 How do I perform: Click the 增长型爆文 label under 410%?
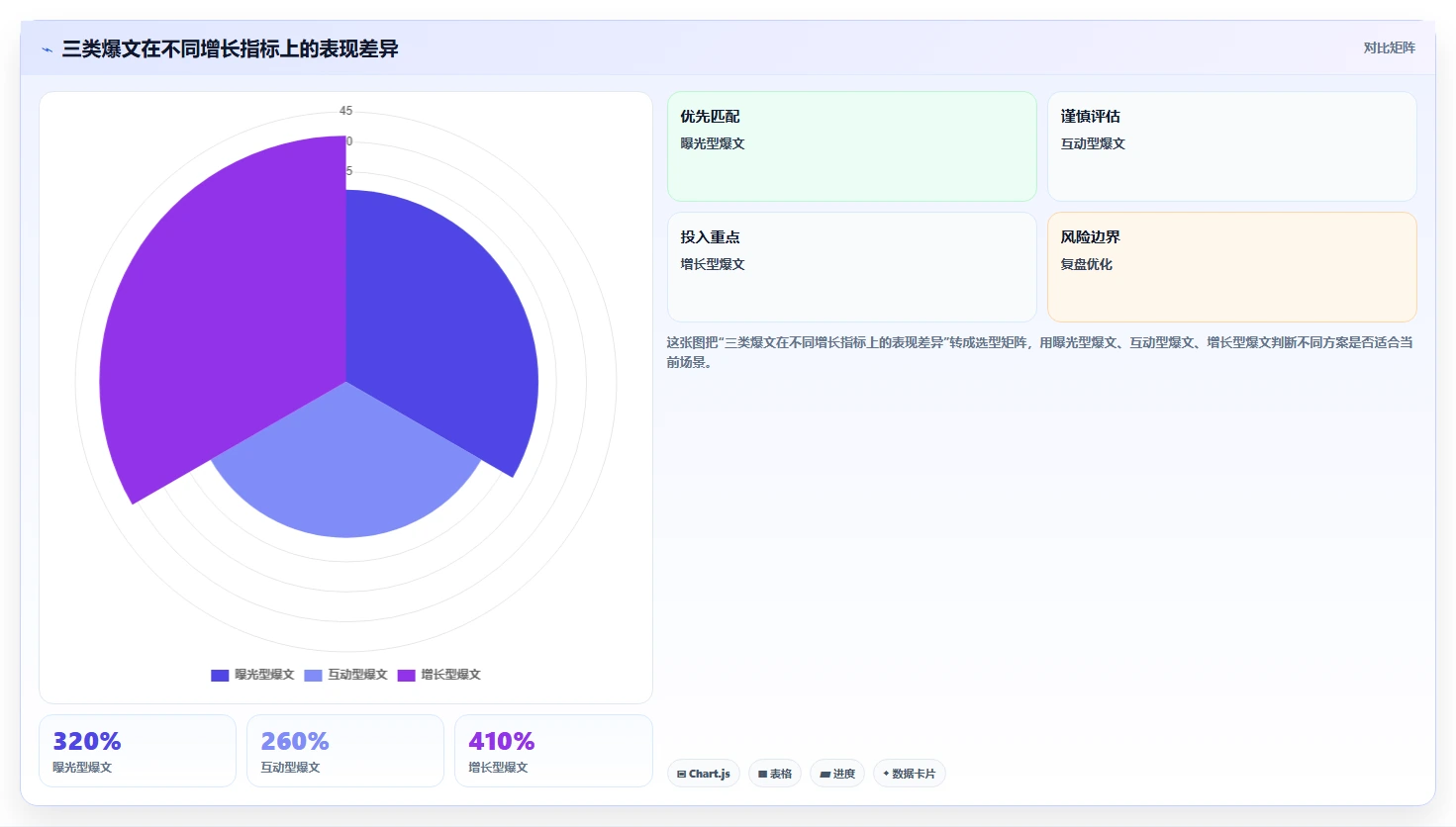click(498, 768)
